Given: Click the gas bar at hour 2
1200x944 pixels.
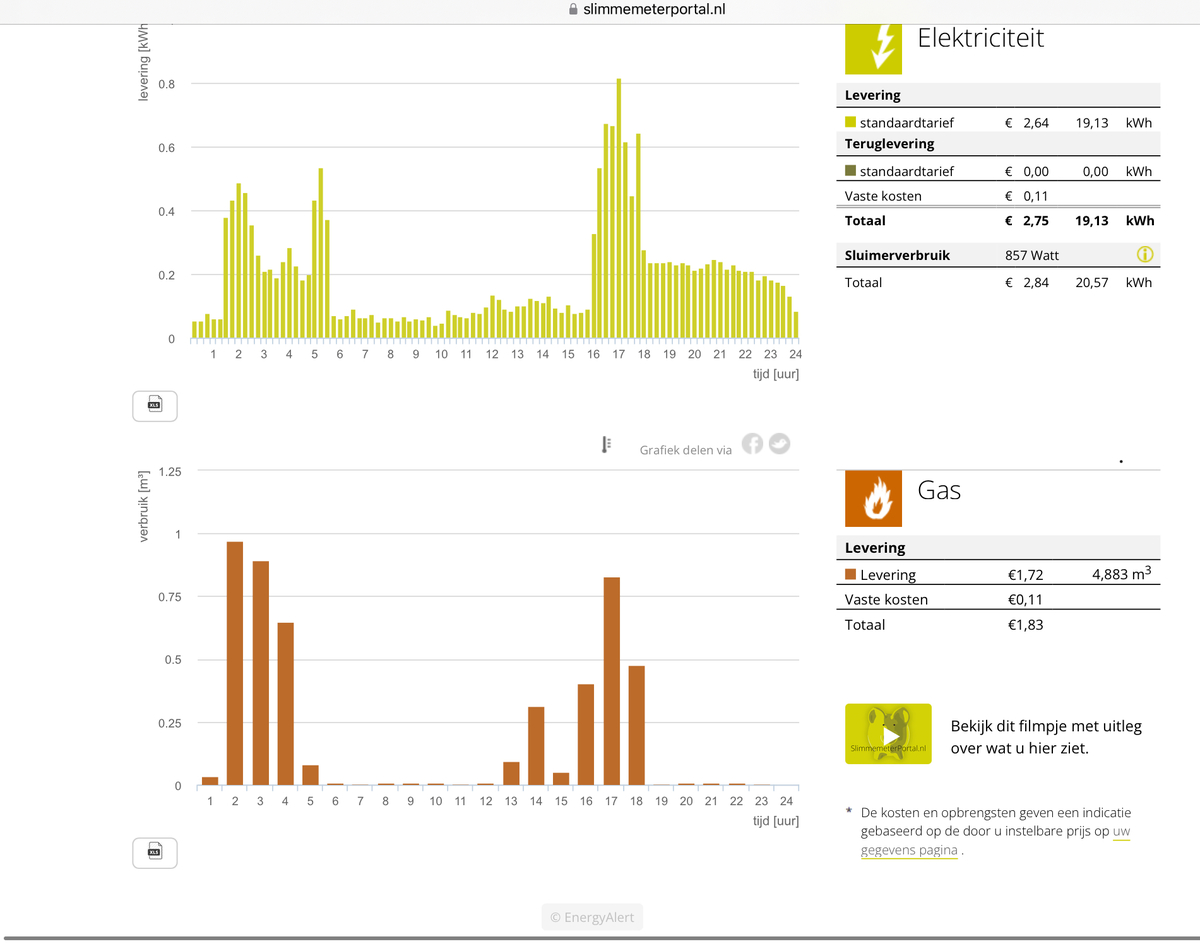Looking at the screenshot, I should pos(235,663).
